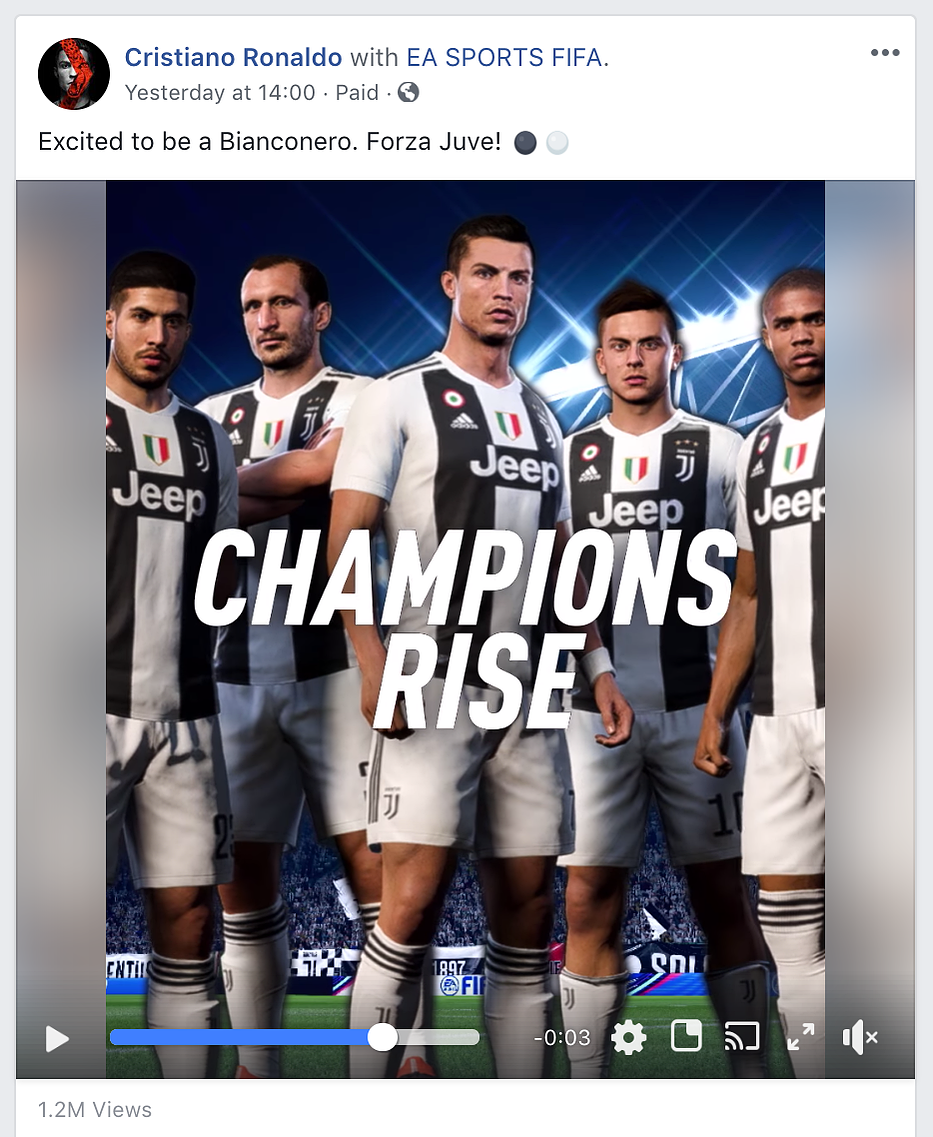Toggle picture-in-picture mode icon
This screenshot has width=933, height=1137.
[x=686, y=1037]
